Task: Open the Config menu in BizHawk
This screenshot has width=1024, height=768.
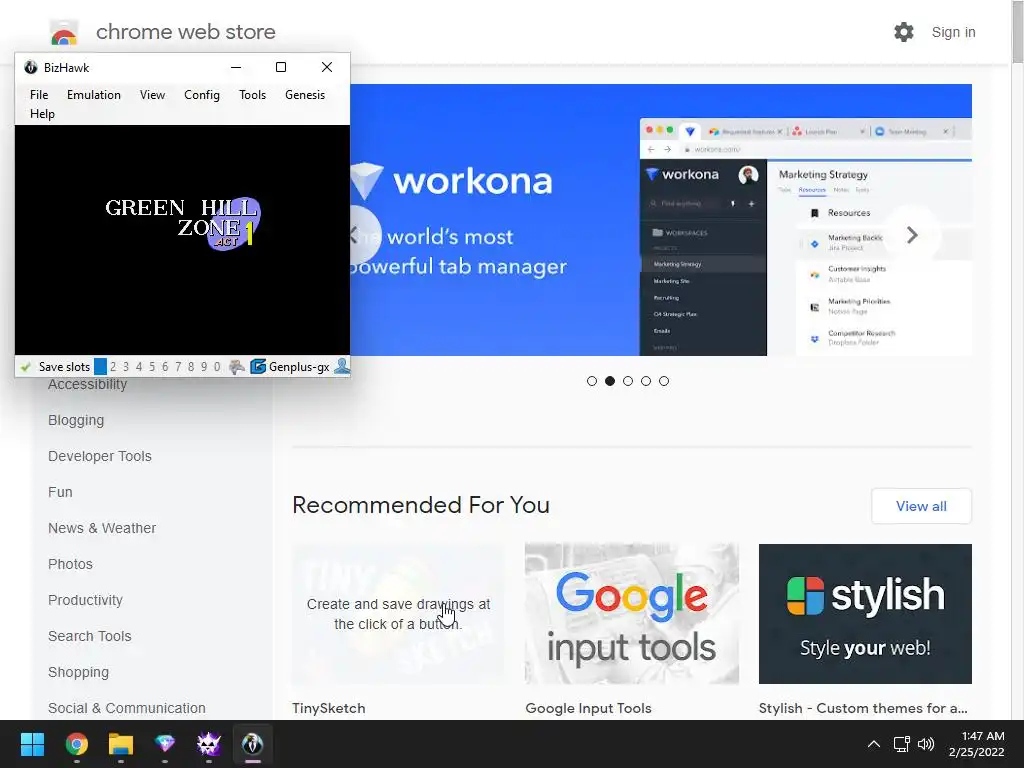Action: (x=202, y=95)
